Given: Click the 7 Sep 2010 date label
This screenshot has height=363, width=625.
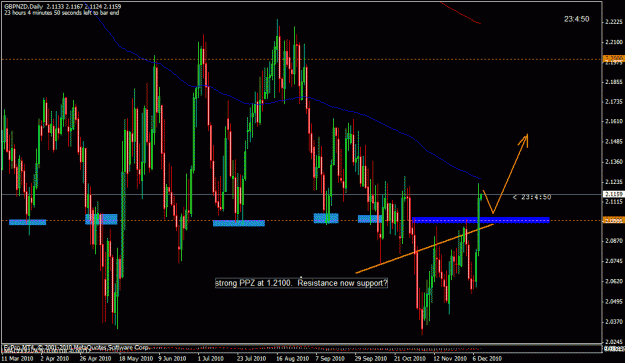Looking at the screenshot, I should point(330,358).
